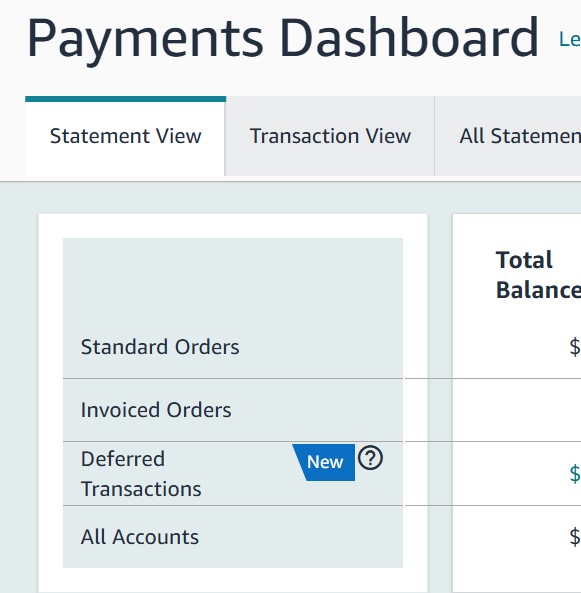Click the divider line below Deferred Transactions row
This screenshot has height=593, width=581.
(x=233, y=505)
